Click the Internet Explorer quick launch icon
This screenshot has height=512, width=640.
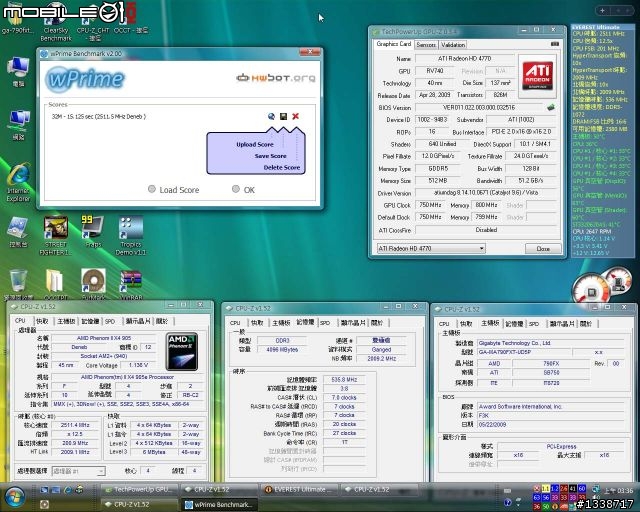67,490
